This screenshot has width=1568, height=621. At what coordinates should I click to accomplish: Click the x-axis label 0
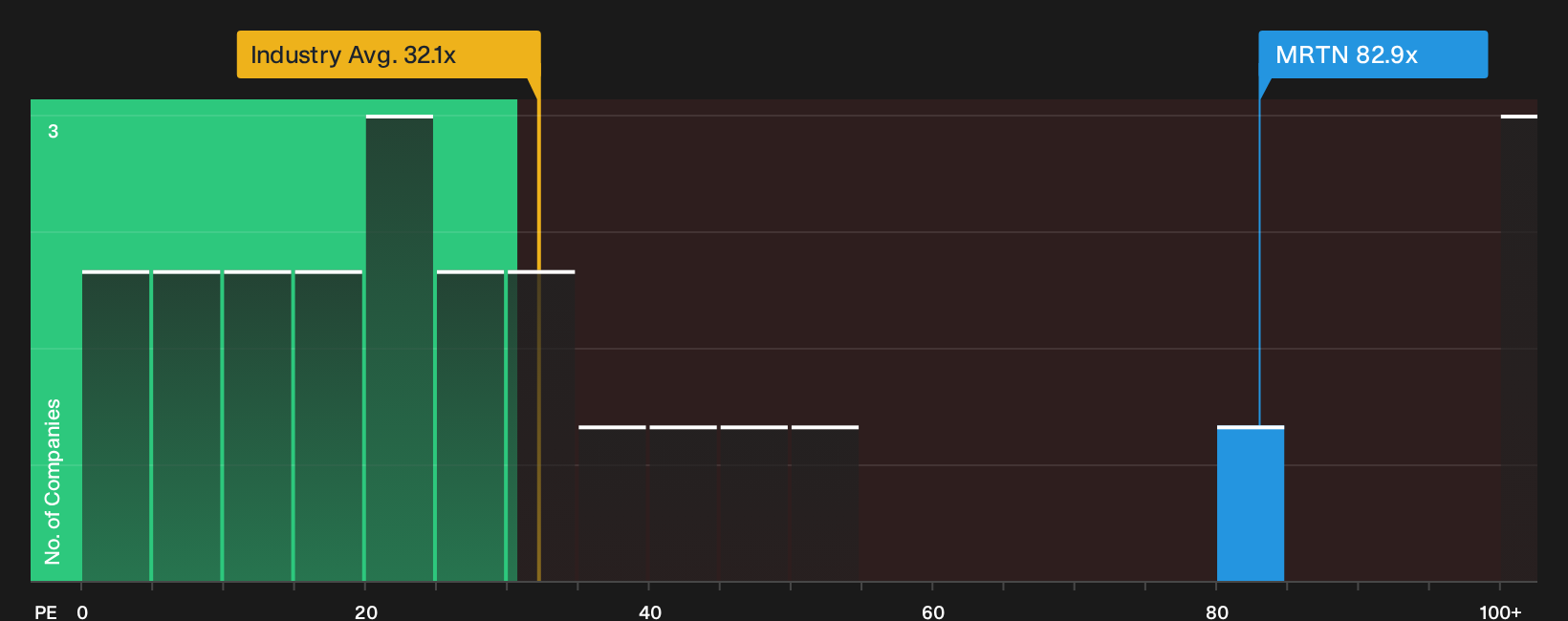click(82, 611)
